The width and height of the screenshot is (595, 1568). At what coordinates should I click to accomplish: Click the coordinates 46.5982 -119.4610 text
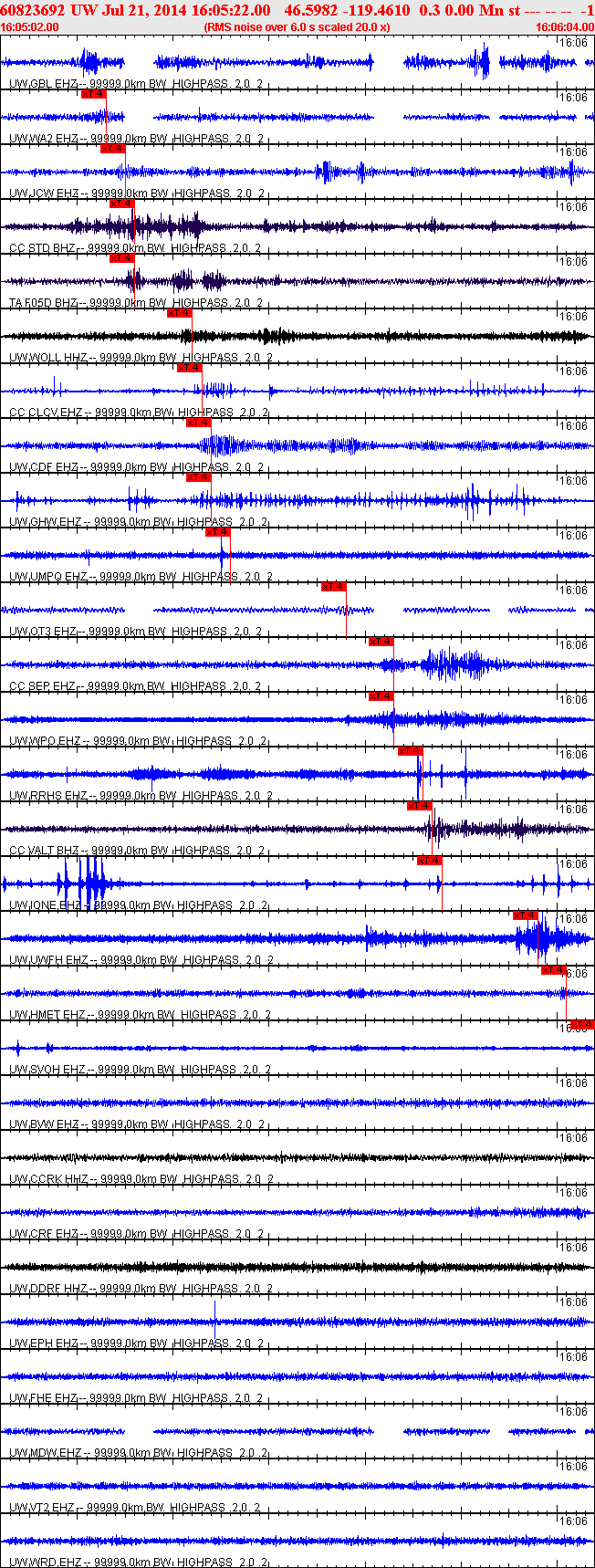[x=348, y=10]
